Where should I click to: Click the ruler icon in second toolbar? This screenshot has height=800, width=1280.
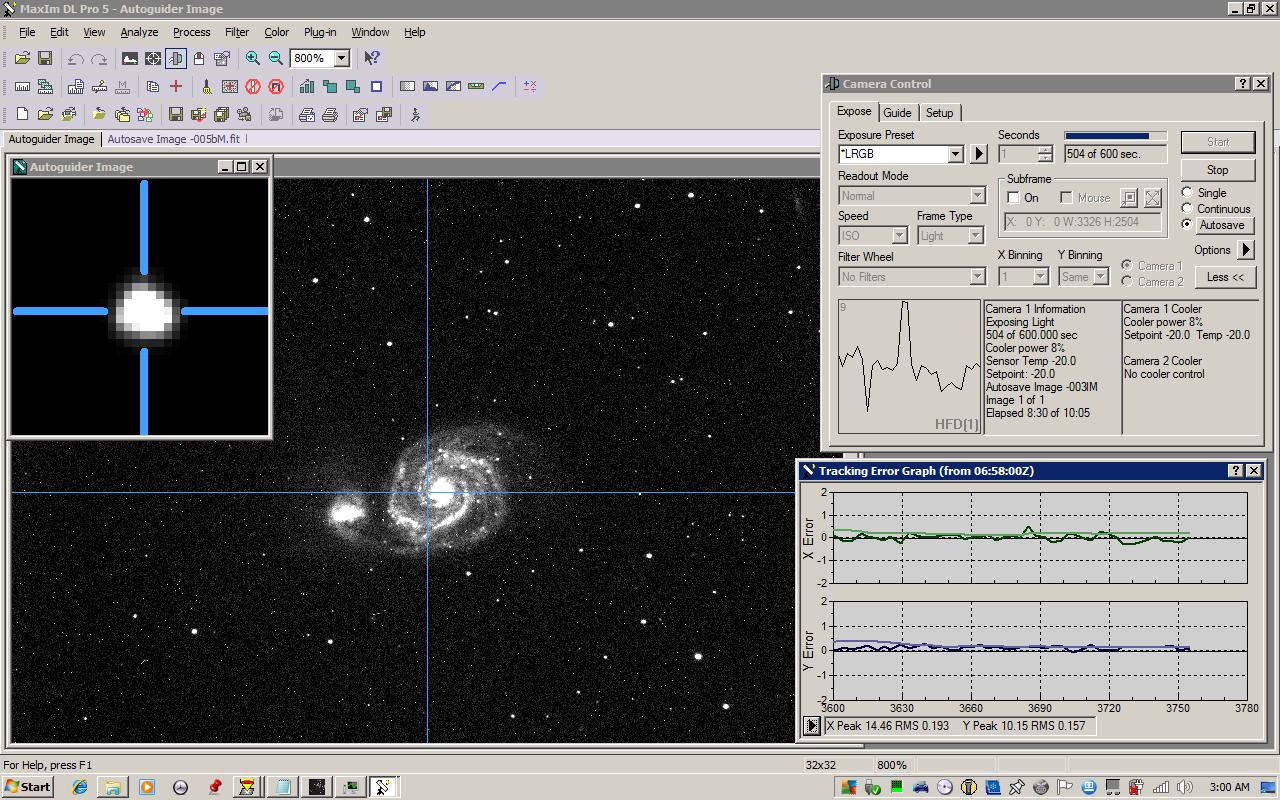tap(22, 86)
